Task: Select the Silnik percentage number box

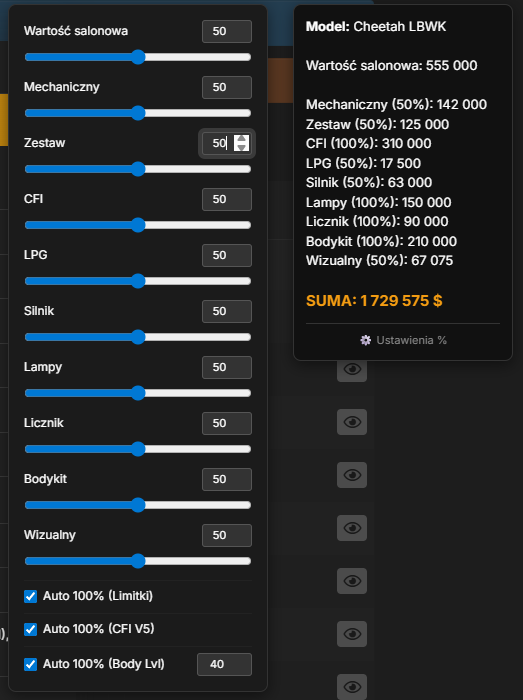Action: [227, 311]
